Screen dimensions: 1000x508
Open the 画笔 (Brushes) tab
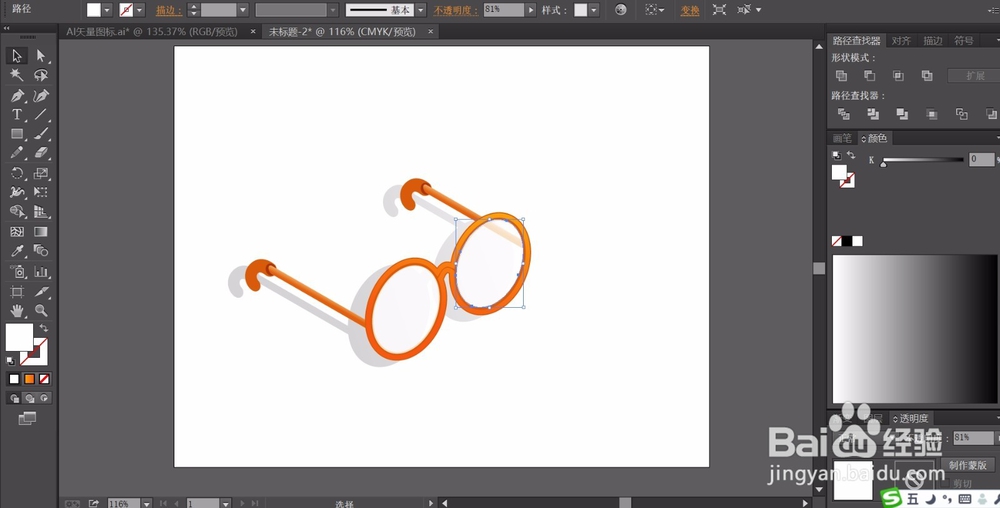(x=842, y=138)
